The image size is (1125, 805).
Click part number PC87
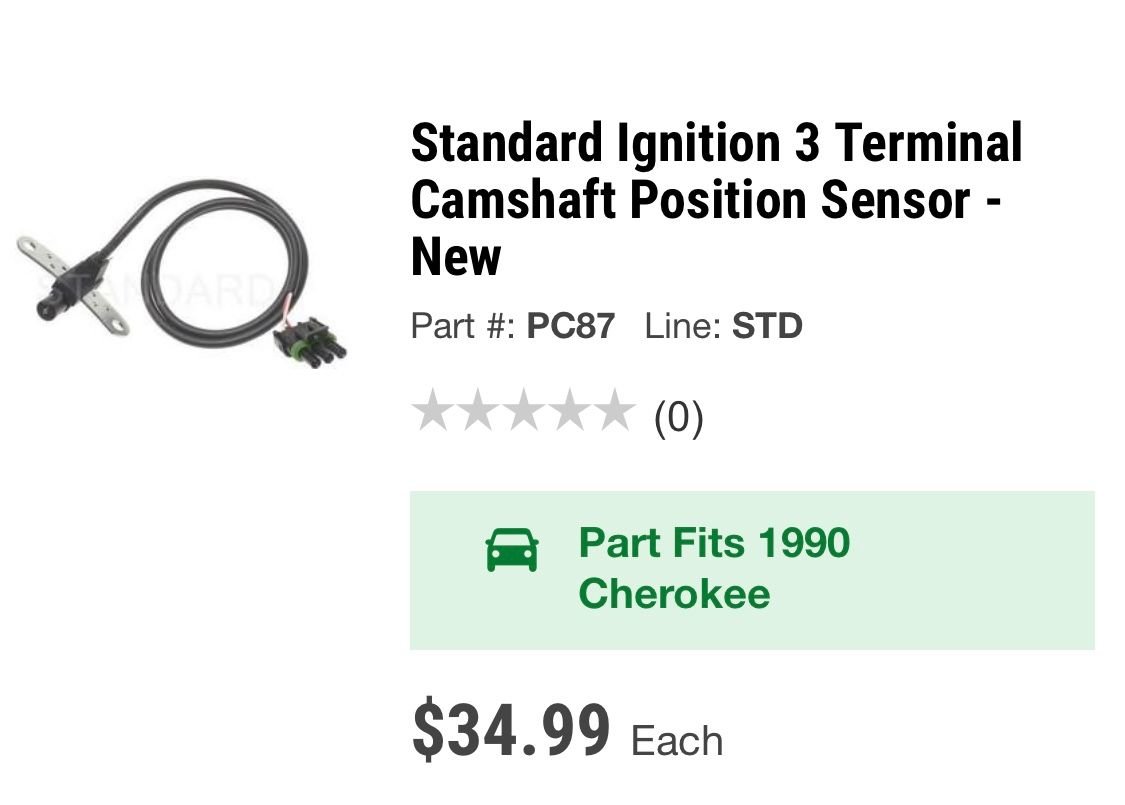[570, 326]
